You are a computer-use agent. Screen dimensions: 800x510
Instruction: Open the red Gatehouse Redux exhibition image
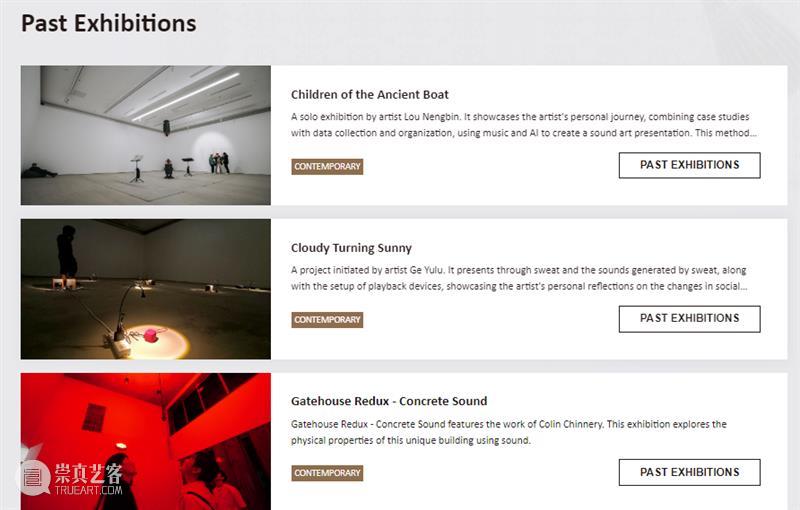(x=146, y=441)
